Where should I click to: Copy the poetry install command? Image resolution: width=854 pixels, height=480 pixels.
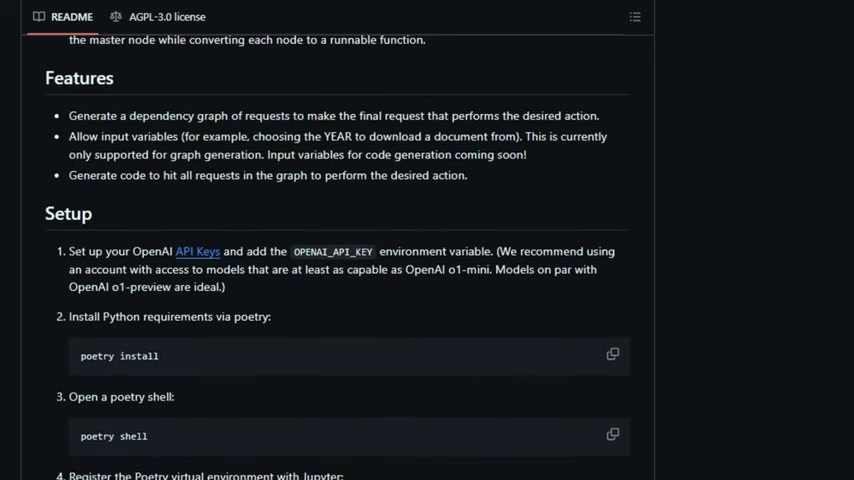[613, 354]
